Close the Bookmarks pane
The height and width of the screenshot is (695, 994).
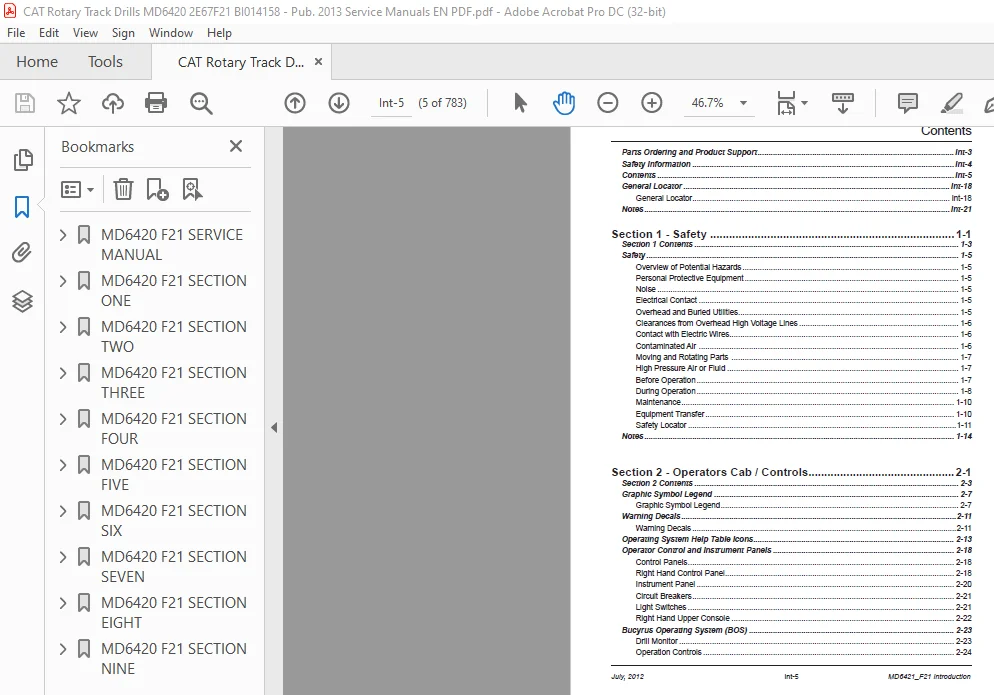coord(236,146)
